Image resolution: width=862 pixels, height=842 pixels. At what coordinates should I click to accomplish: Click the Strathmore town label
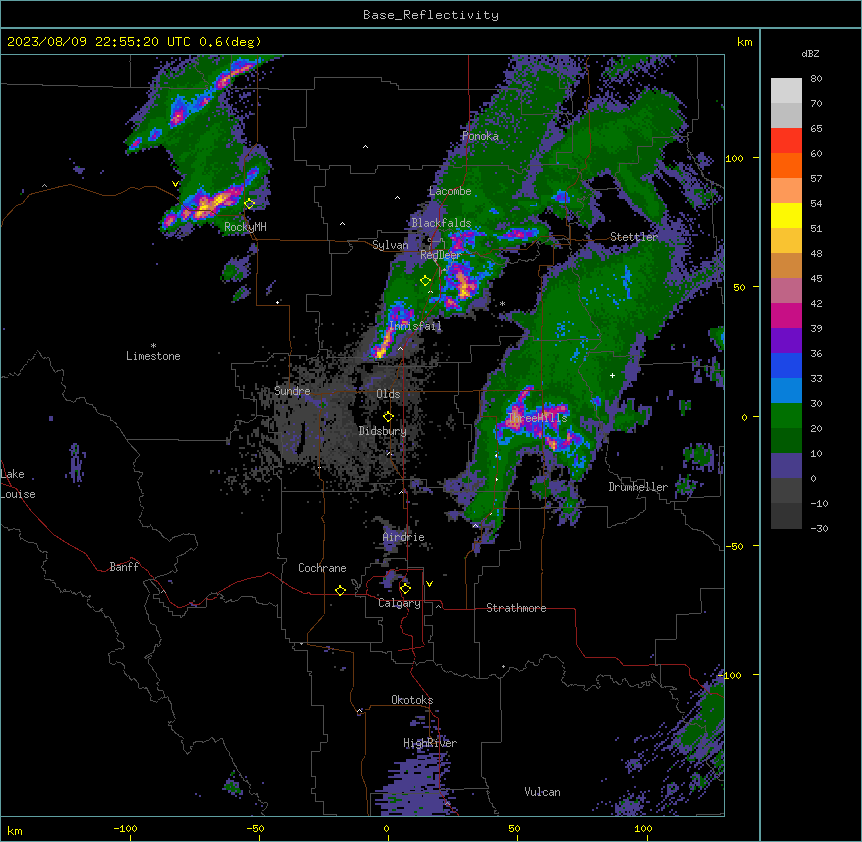(516, 608)
